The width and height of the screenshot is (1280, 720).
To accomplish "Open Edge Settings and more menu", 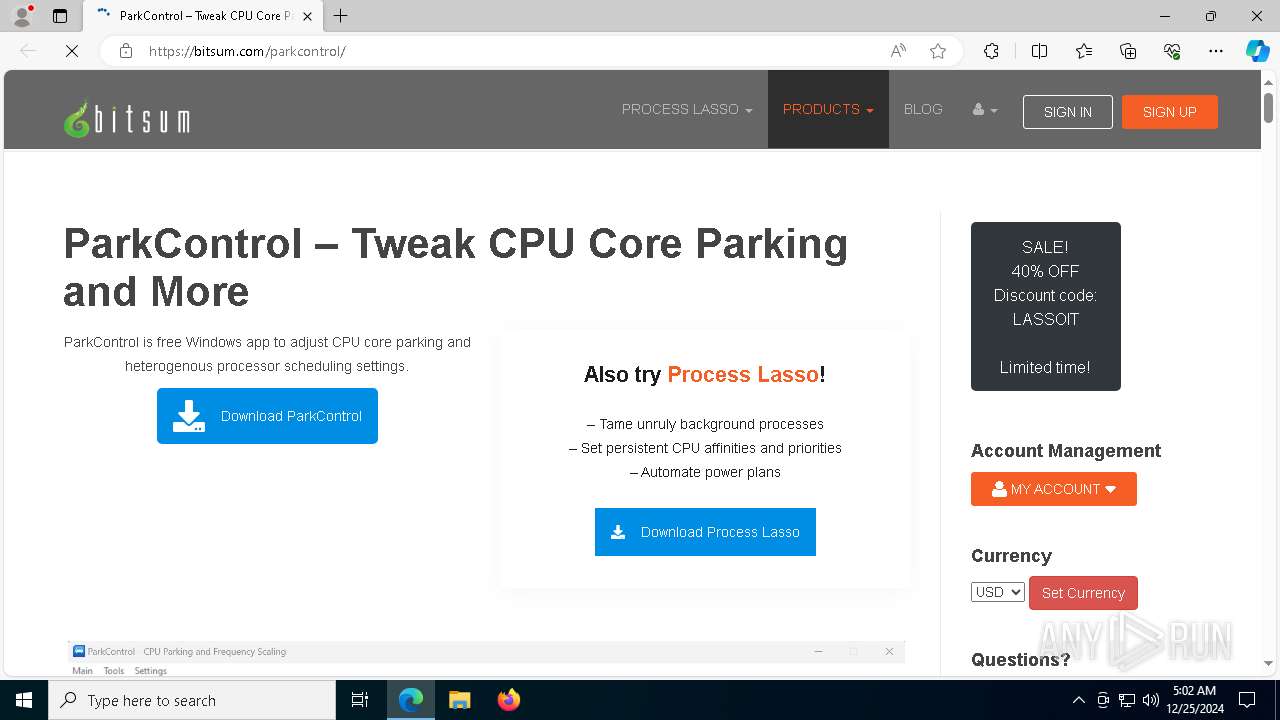I will click(x=1216, y=51).
